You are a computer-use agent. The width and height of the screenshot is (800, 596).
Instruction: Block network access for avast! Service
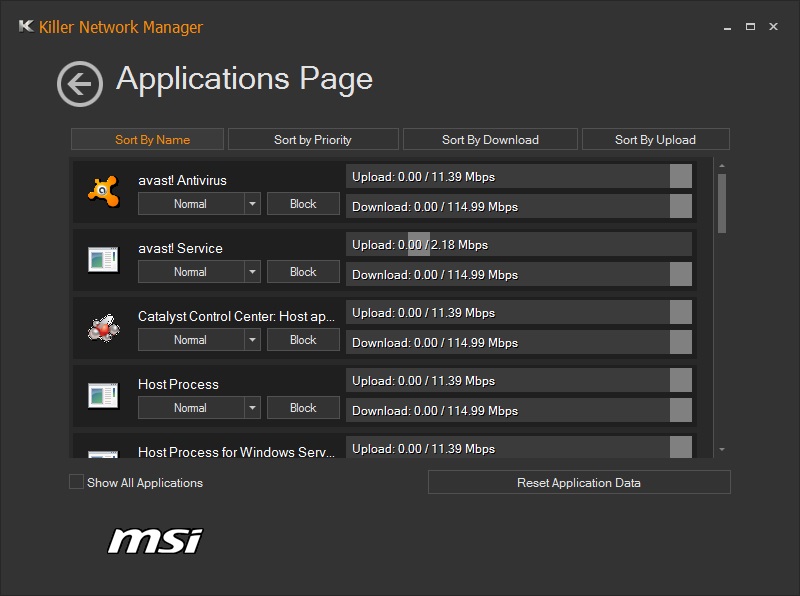[303, 271]
